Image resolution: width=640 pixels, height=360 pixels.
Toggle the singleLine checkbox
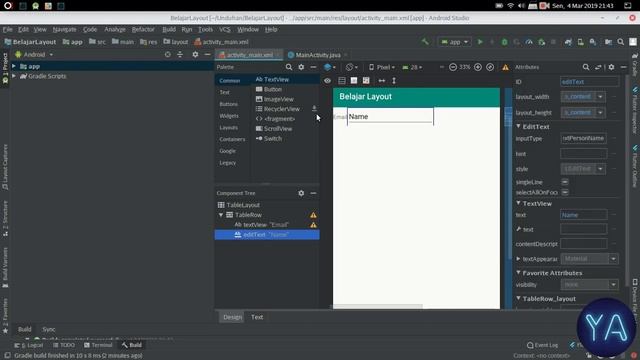(x=565, y=182)
